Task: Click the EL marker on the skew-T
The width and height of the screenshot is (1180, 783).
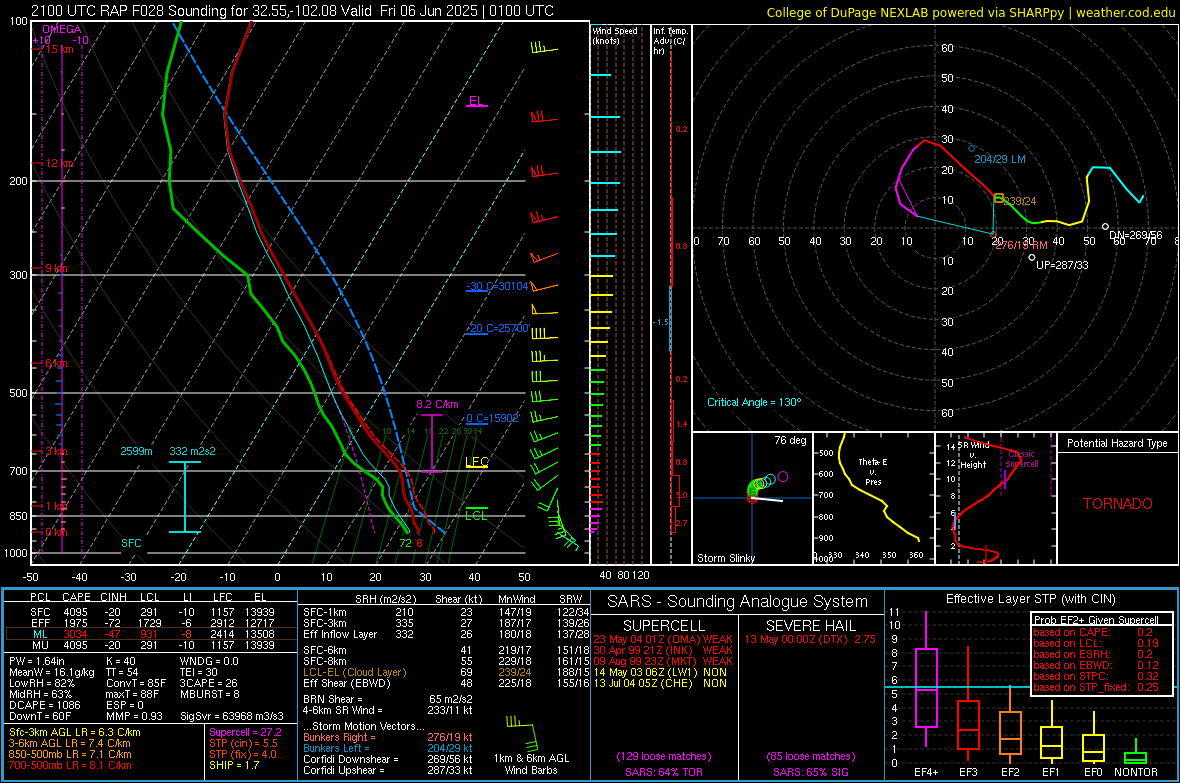Action: point(476,101)
